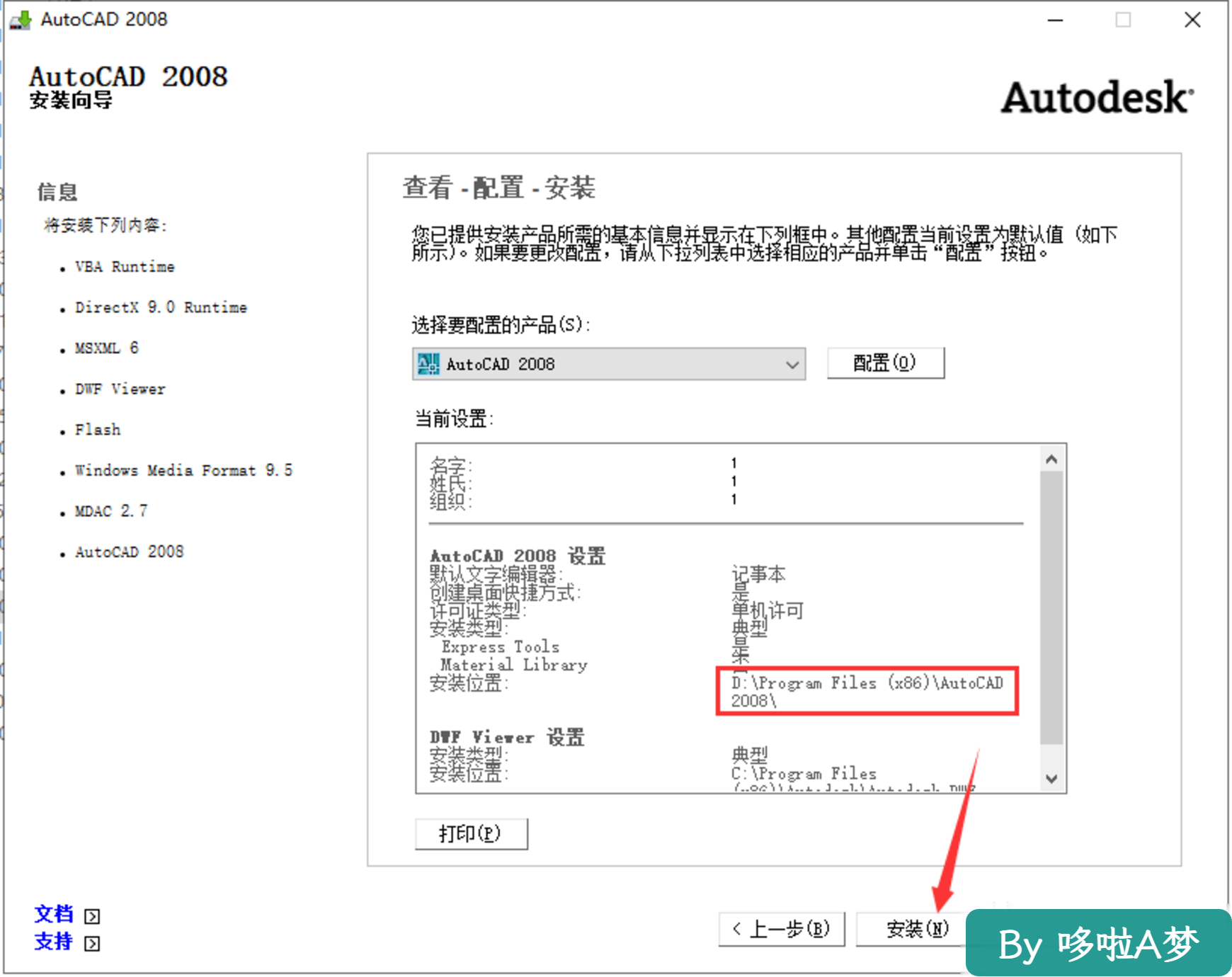Screen dimensions: 1232x977
Task: Click scroll up arrow in settings box
Action: pos(1051,459)
